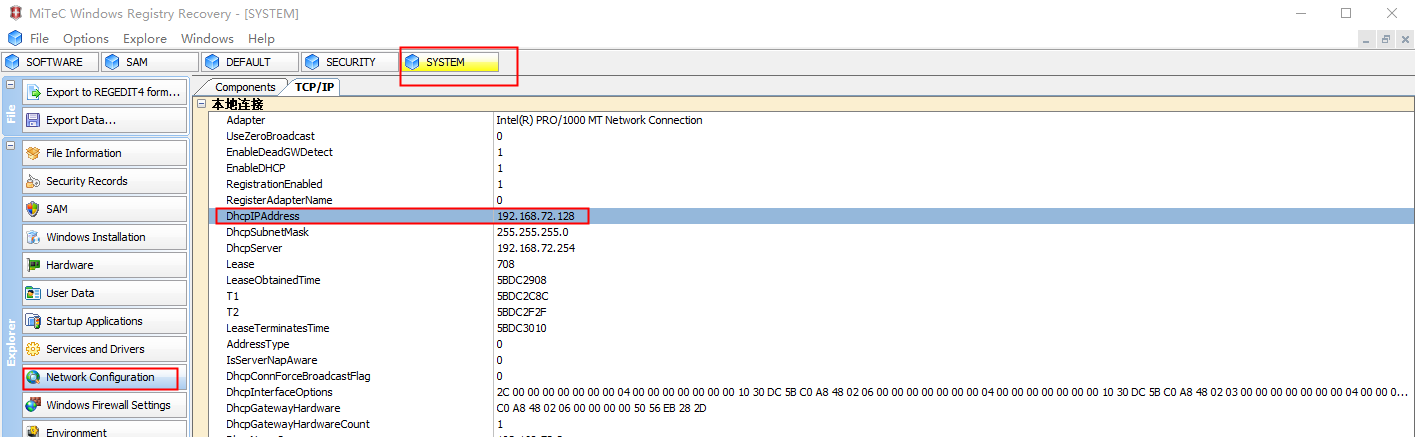Select the TCP/IP tab
Image resolution: width=1415 pixels, height=437 pixels.
(314, 87)
